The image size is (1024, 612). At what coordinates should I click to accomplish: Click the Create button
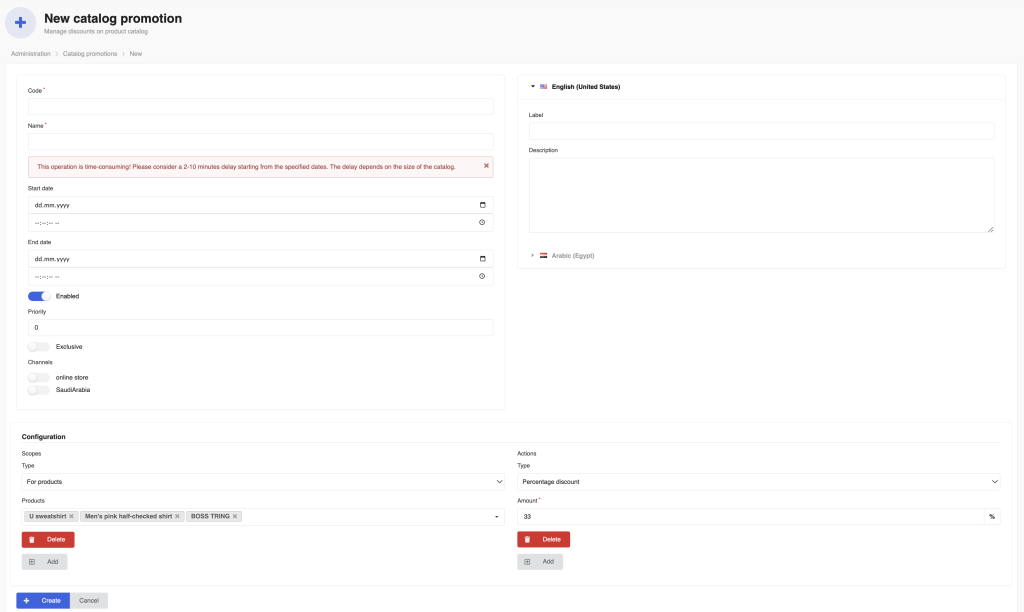tap(43, 600)
